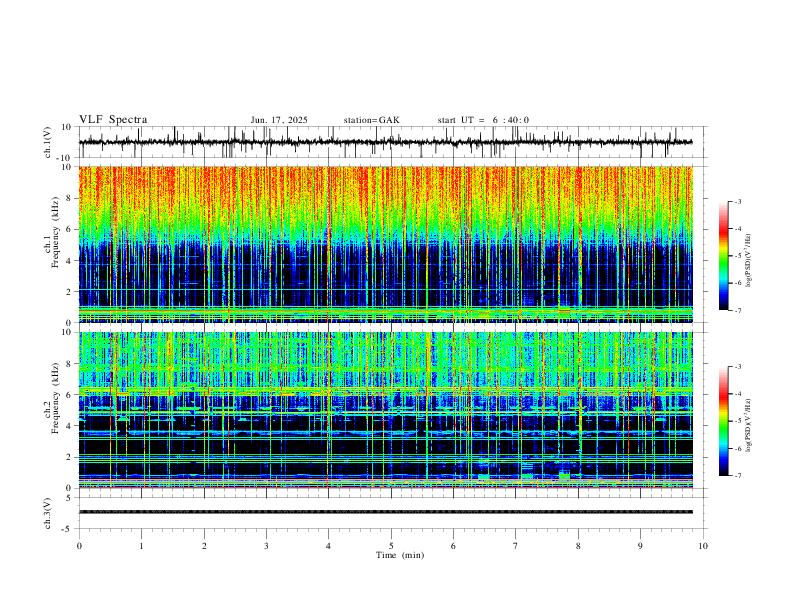Click the ch.1 spectrogram color scale bar

pos(723,256)
